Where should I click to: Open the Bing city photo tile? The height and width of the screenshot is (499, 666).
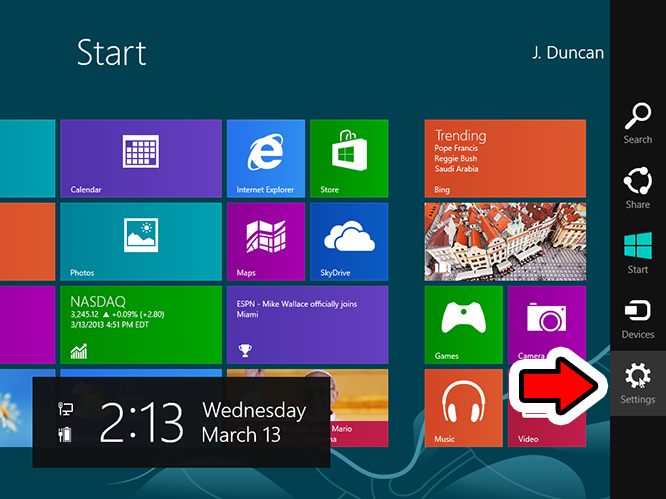coord(505,242)
